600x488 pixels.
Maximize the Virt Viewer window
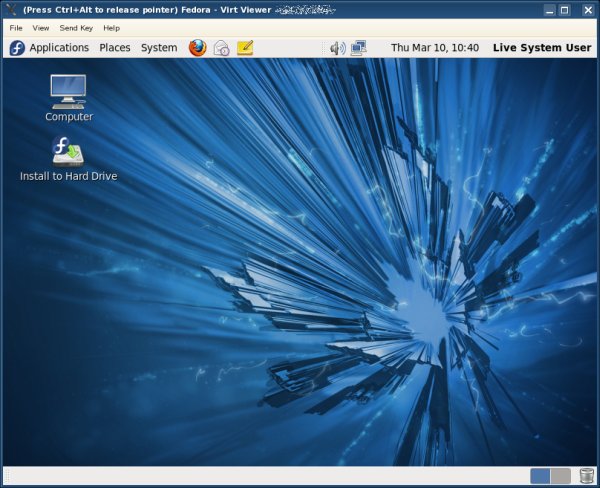[x=564, y=10]
